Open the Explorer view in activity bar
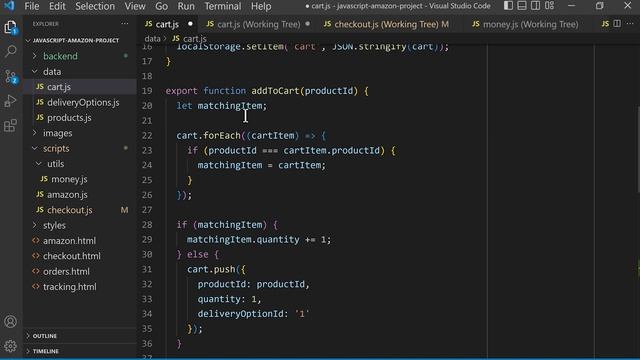This screenshot has height=360, width=640. coord(11,27)
